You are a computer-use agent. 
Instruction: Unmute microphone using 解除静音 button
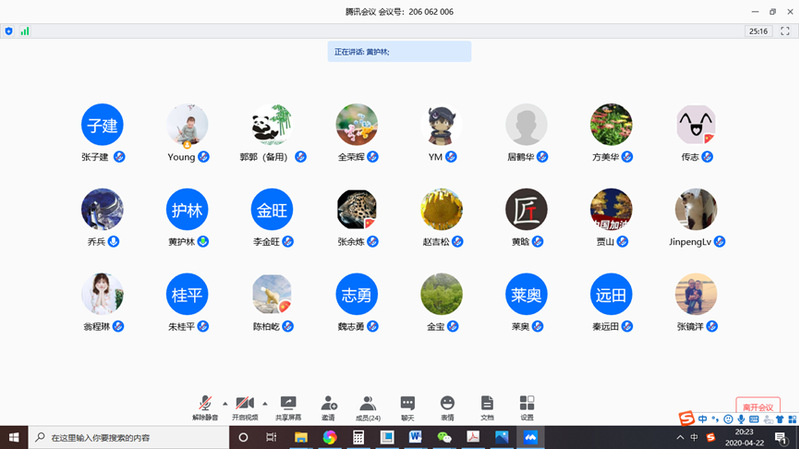click(x=205, y=405)
